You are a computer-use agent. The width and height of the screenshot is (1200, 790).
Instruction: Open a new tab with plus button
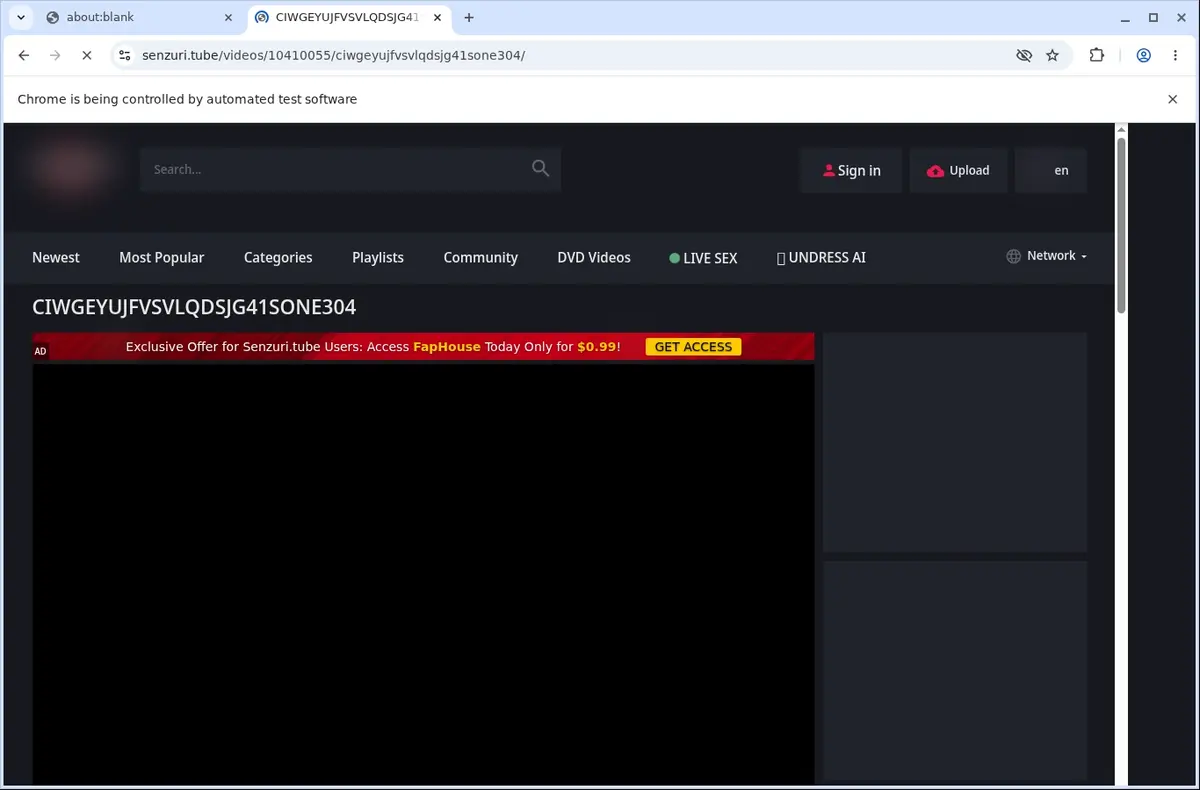coord(469,17)
